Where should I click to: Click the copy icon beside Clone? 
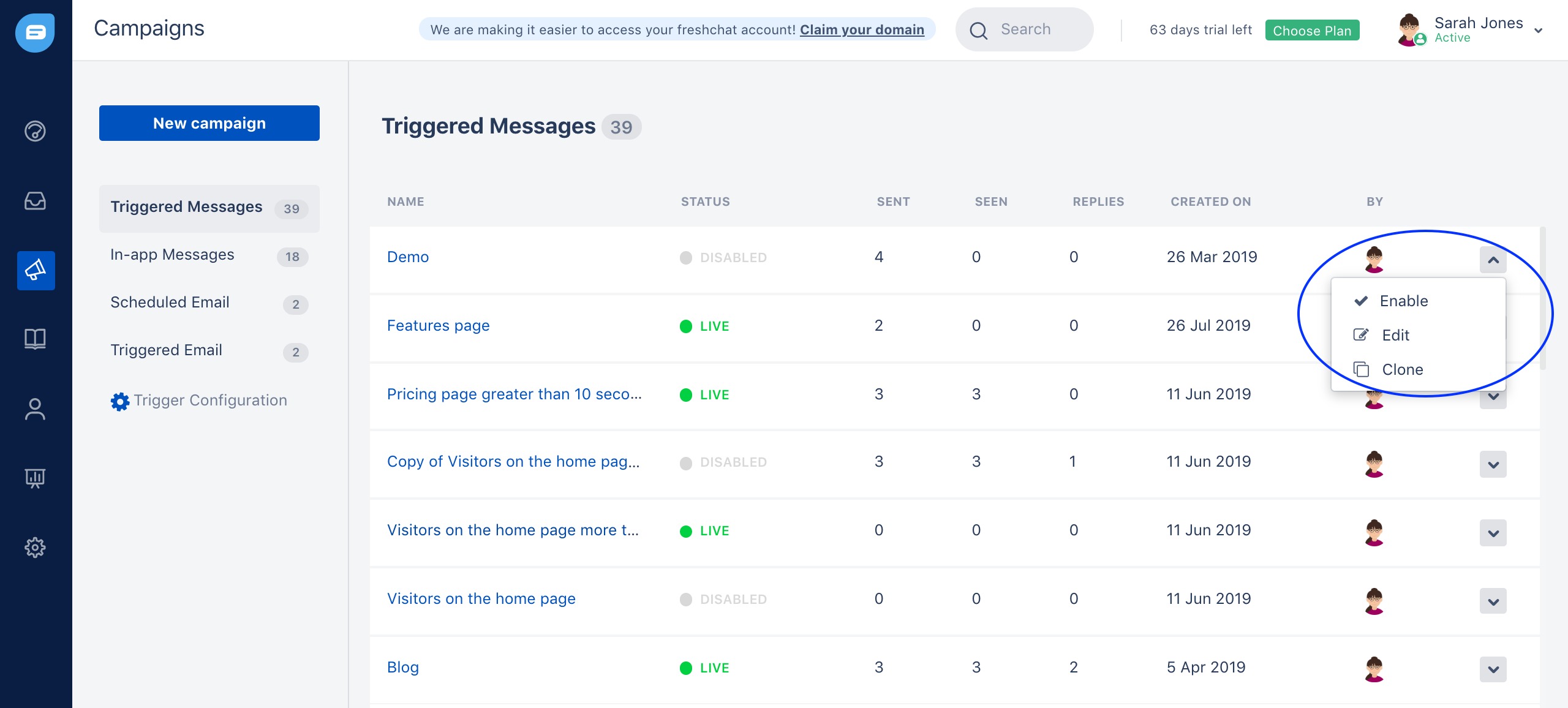1361,369
